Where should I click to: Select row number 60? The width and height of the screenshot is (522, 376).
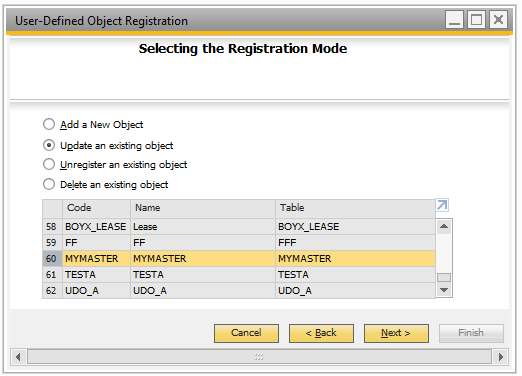coord(52,259)
